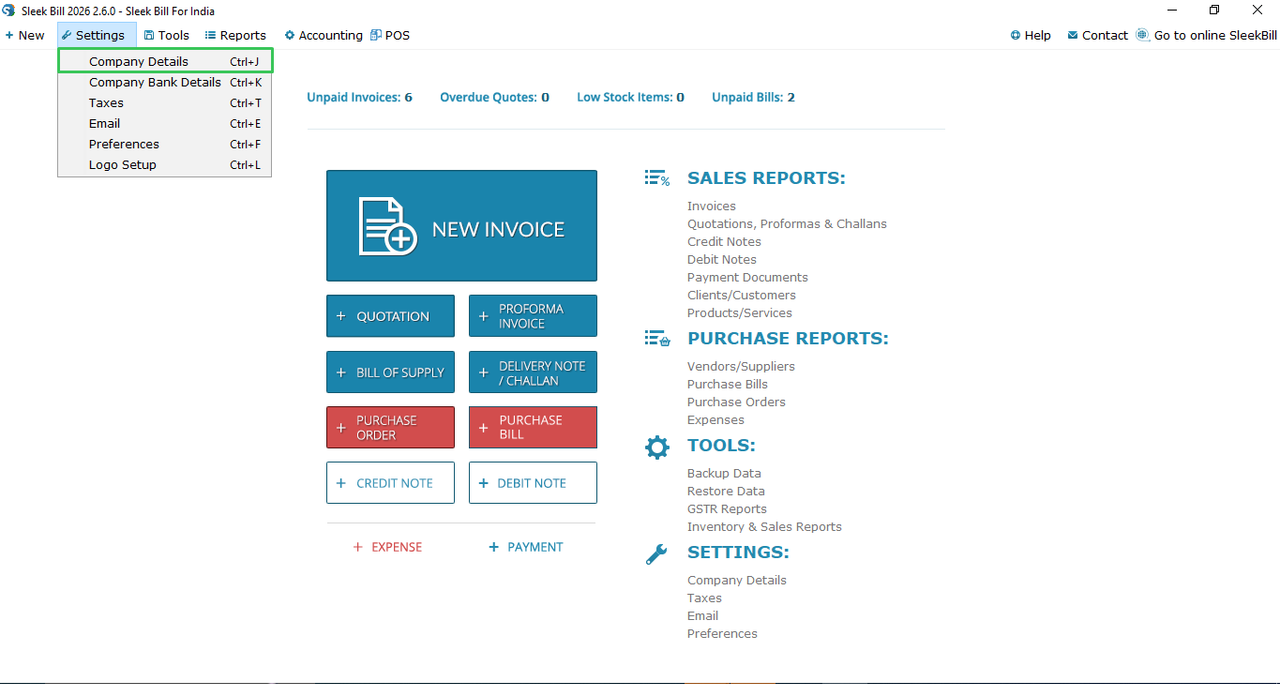This screenshot has height=684, width=1280.
Task: Open the Overdue Quotes: 0 link
Action: tap(495, 97)
